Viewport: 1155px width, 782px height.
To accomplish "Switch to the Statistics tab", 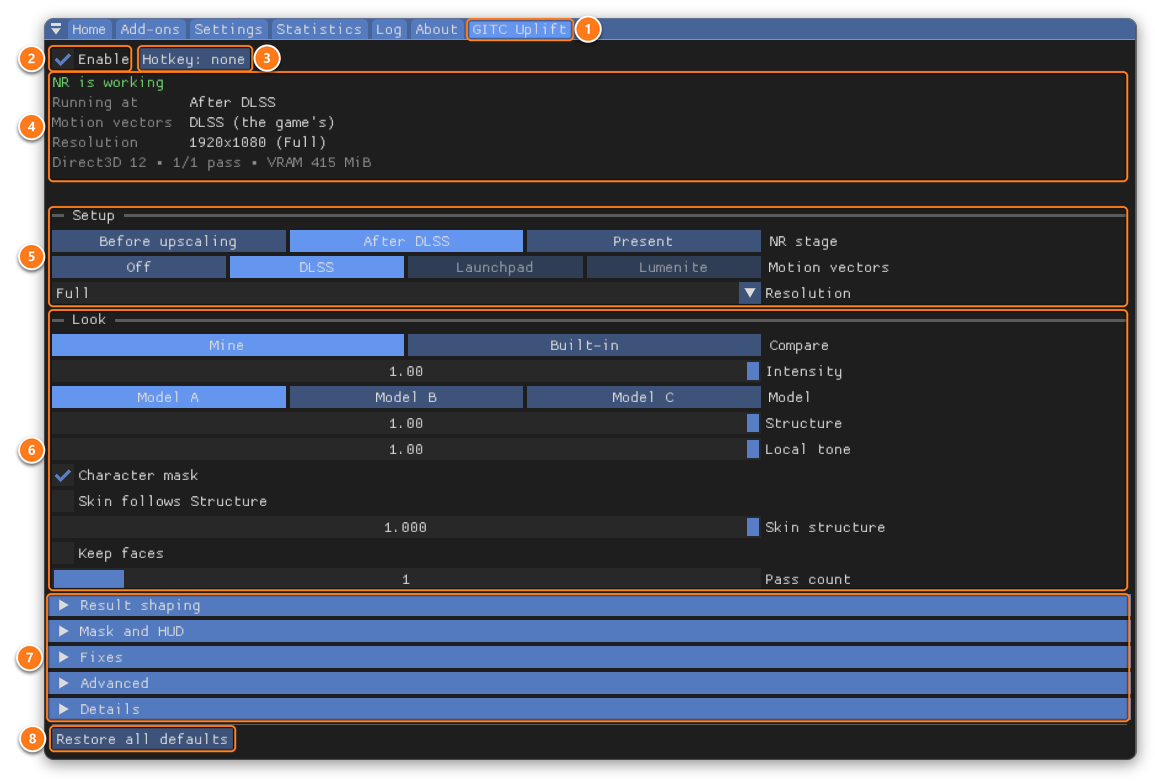I will [318, 29].
